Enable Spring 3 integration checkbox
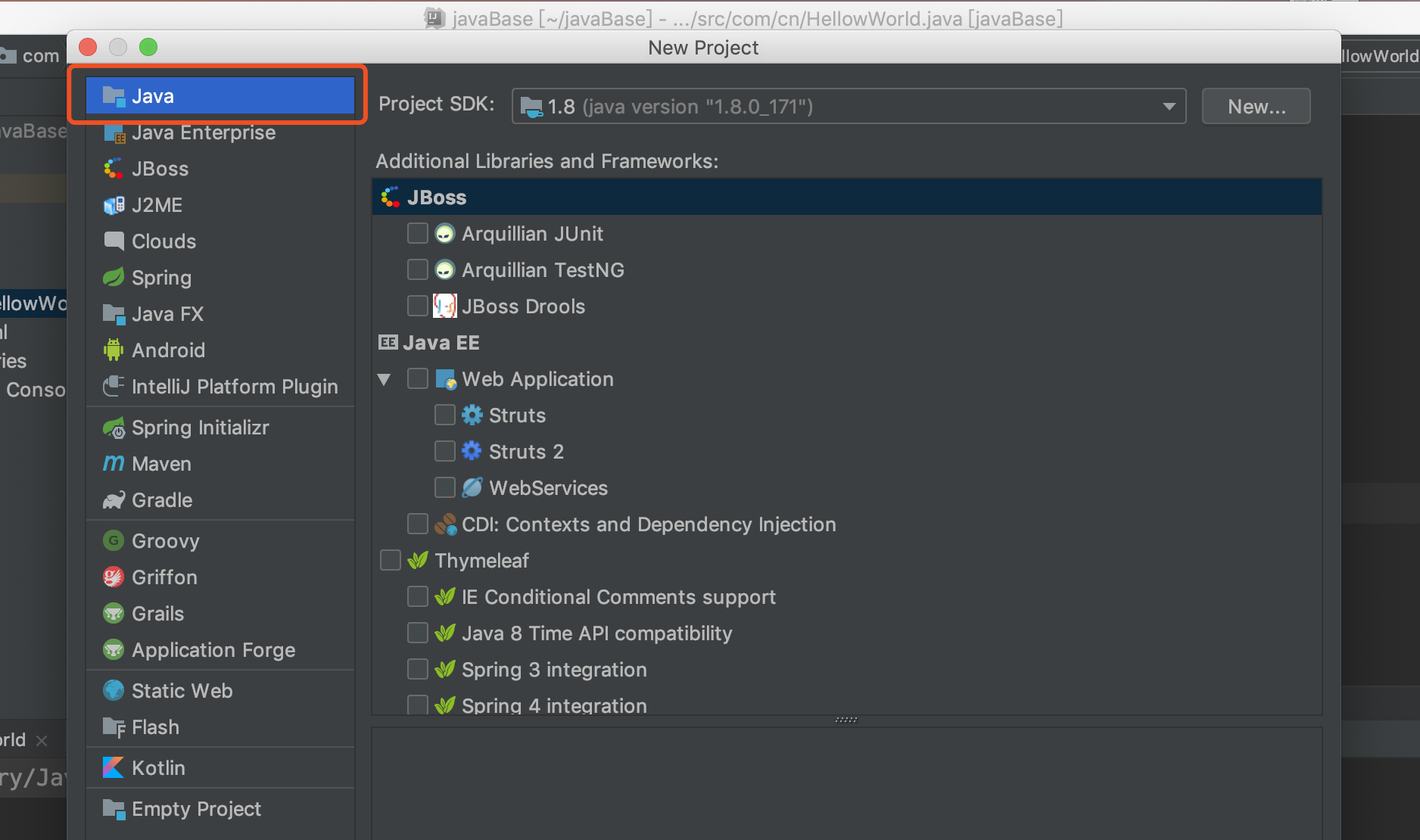1420x840 pixels. pos(418,670)
